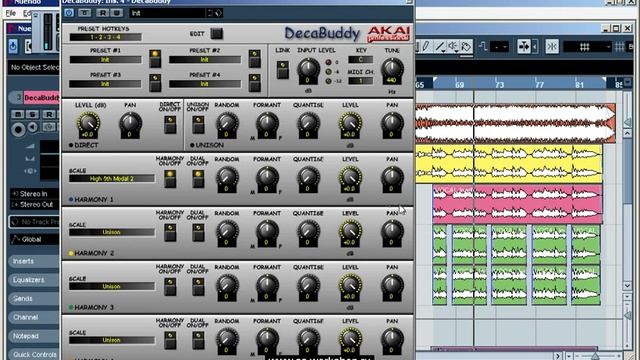Image resolution: width=640 pixels, height=360 pixels.
Task: Click the Global track preset row
Action: (x=34, y=240)
